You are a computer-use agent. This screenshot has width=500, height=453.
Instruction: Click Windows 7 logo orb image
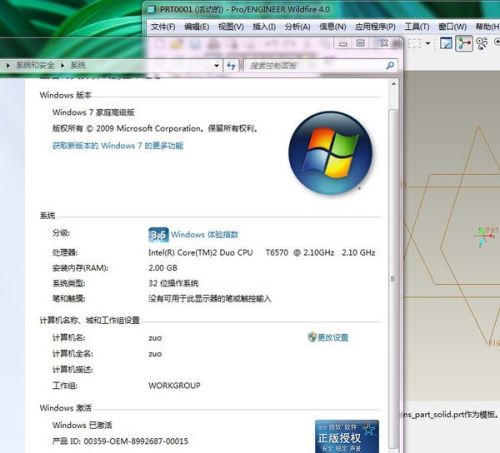coord(330,153)
